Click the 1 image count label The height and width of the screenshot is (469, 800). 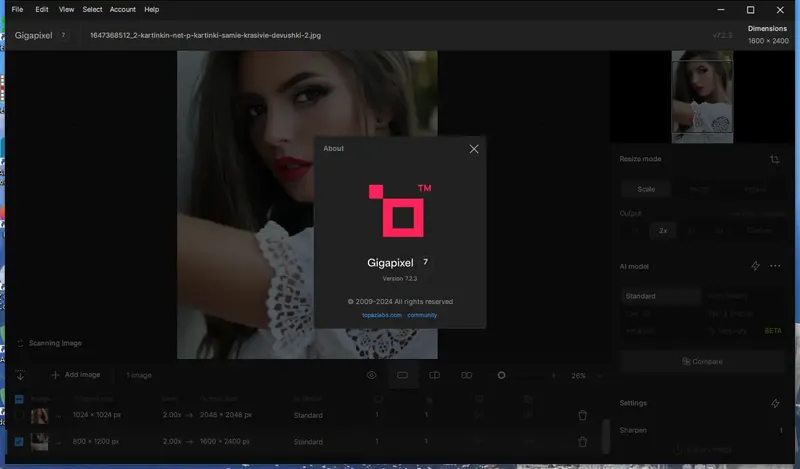(x=139, y=375)
